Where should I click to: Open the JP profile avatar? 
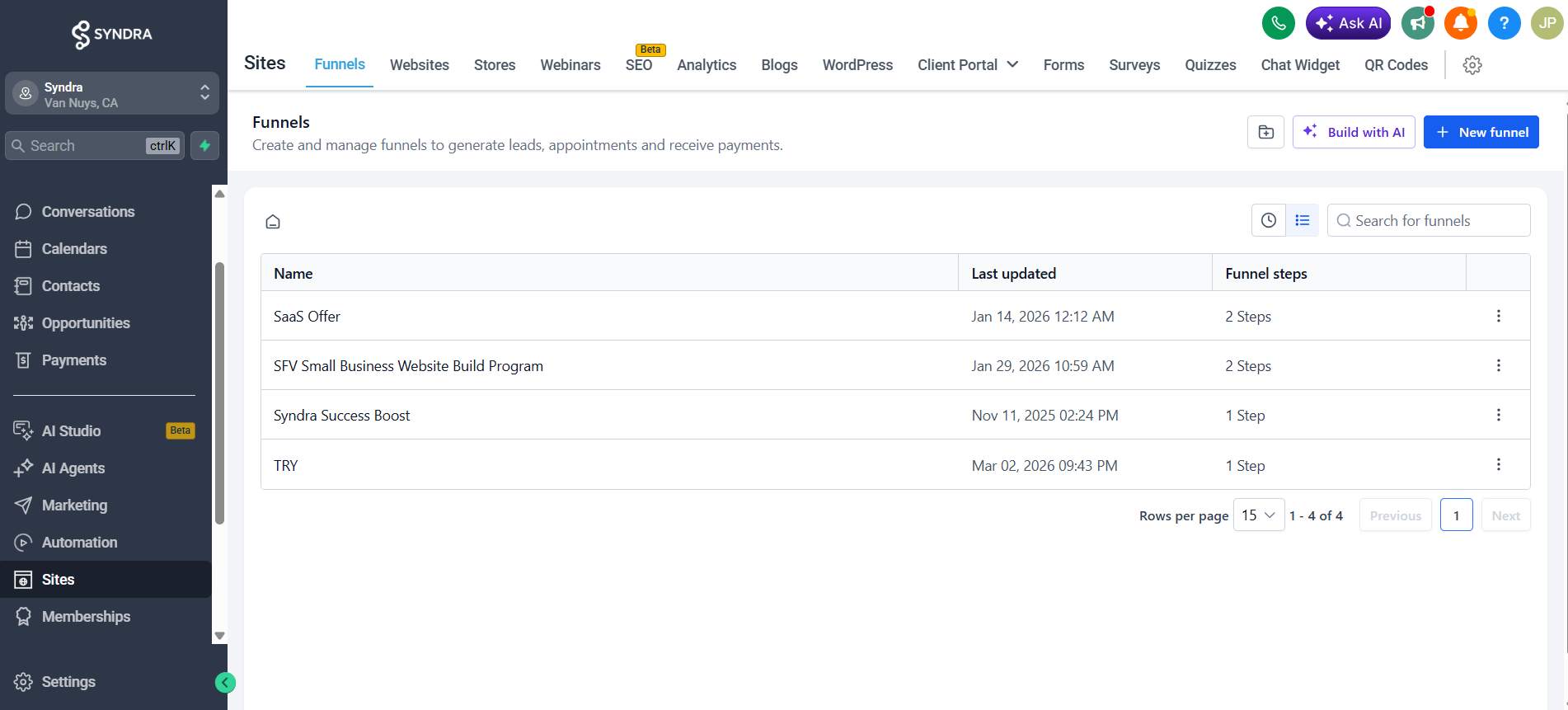pyautogui.click(x=1547, y=23)
